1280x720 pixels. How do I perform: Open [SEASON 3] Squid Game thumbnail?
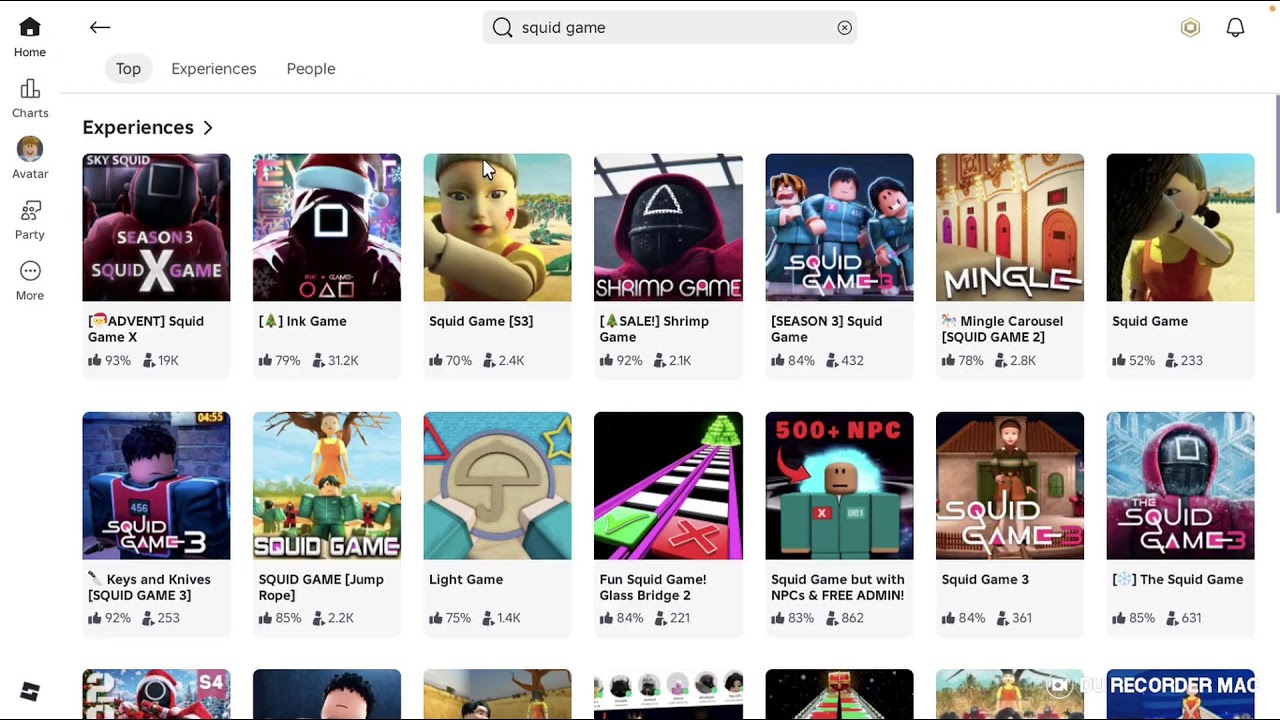[839, 227]
